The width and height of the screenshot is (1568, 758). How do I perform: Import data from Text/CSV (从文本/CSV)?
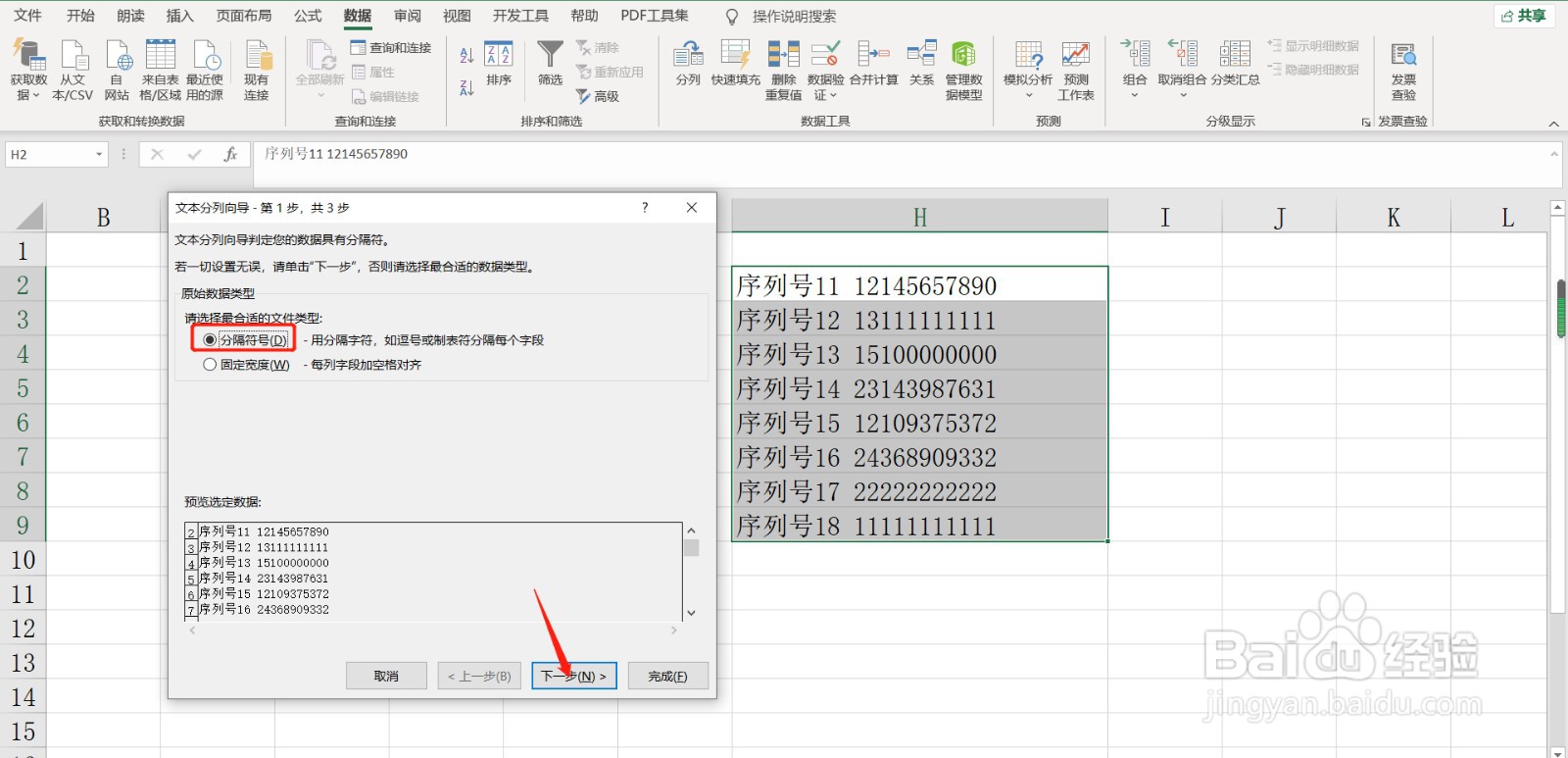(73, 71)
